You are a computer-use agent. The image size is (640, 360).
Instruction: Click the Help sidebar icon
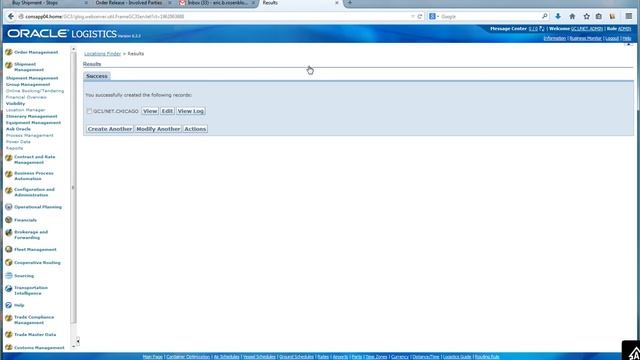tap(9, 305)
